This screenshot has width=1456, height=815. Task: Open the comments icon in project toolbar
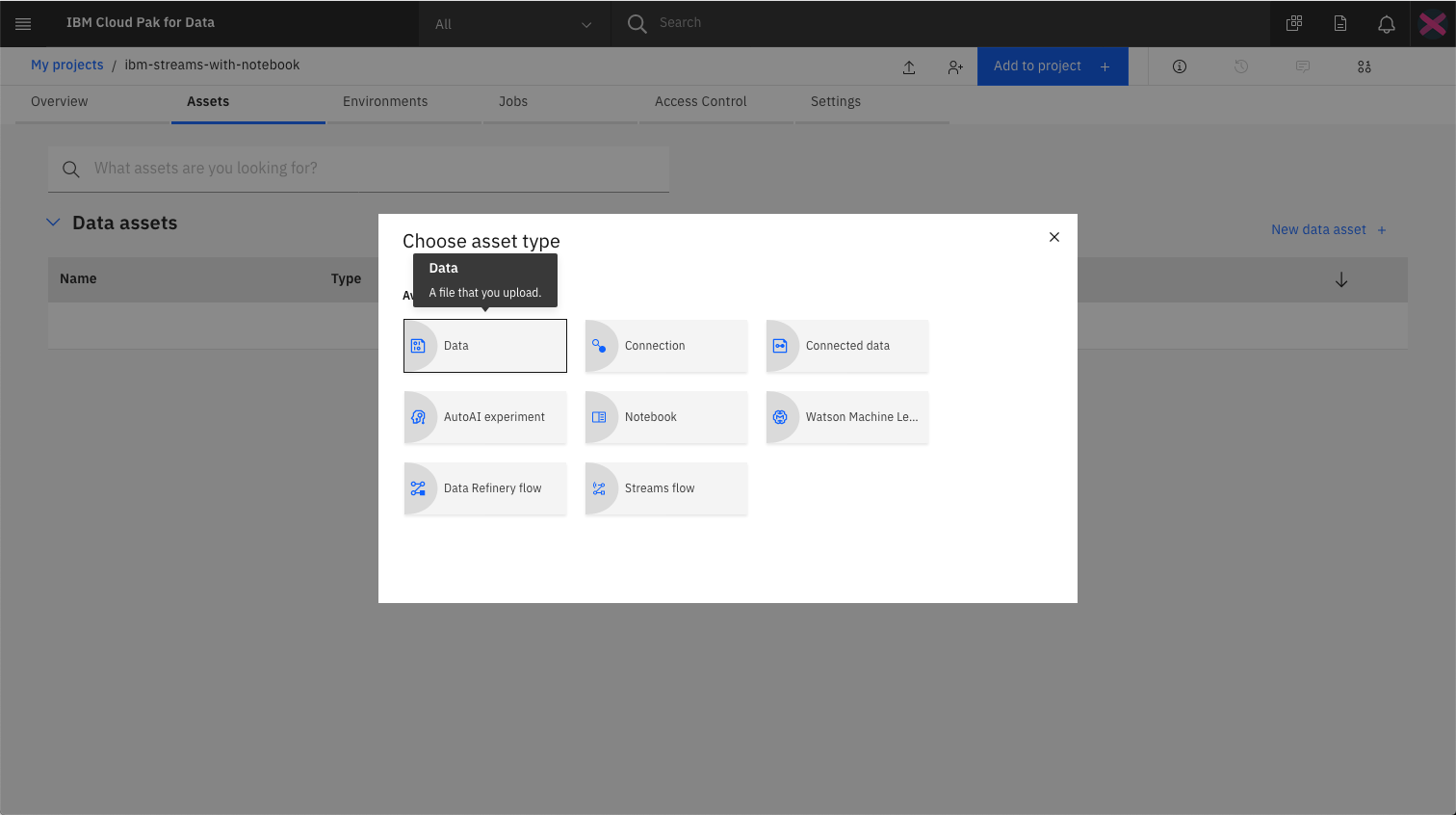pos(1303,66)
